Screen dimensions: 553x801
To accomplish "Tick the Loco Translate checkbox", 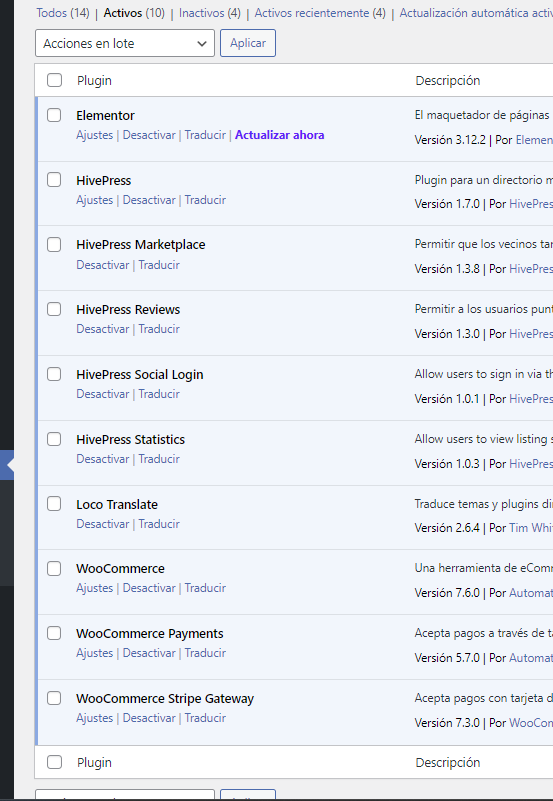I will (x=54, y=504).
